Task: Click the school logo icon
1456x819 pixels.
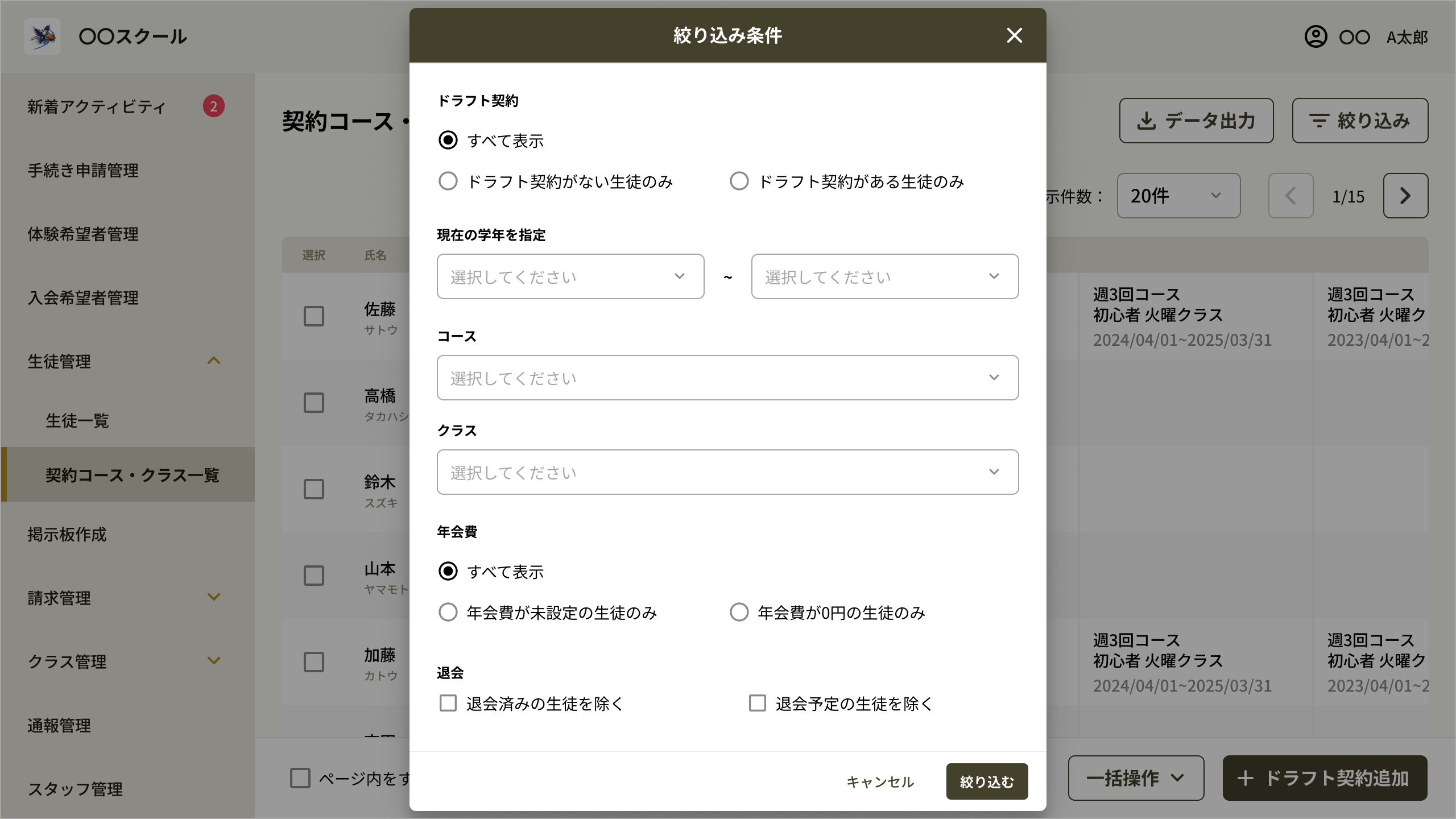Action: point(42,36)
